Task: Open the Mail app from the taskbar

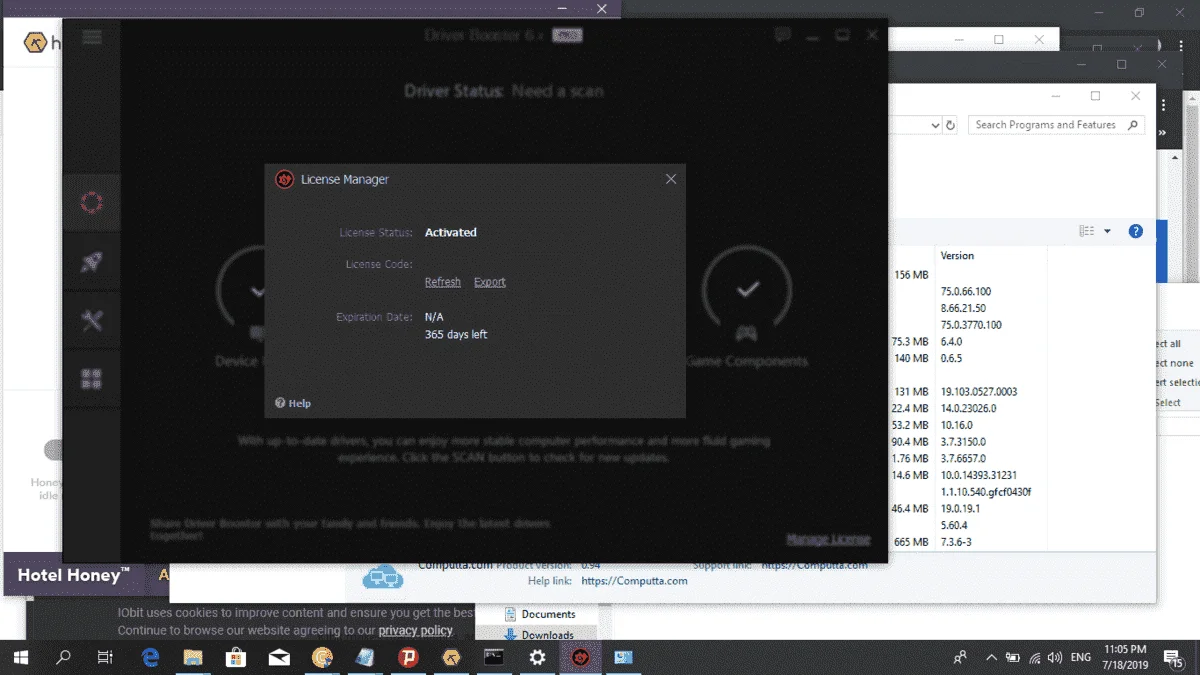Action: pos(279,658)
